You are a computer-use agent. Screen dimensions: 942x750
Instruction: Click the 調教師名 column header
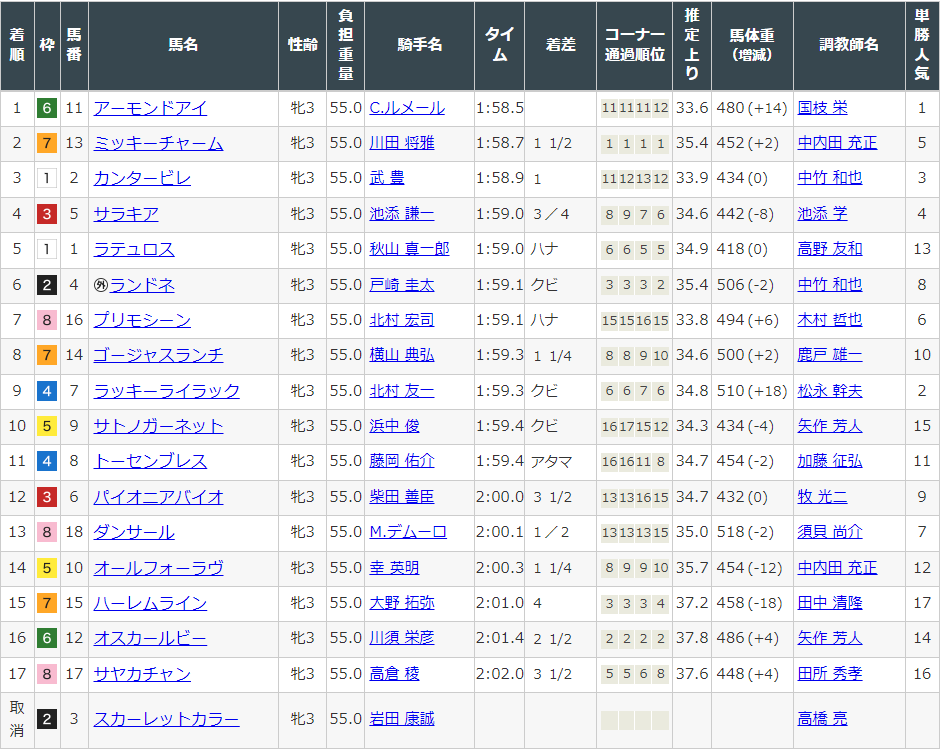click(x=849, y=45)
